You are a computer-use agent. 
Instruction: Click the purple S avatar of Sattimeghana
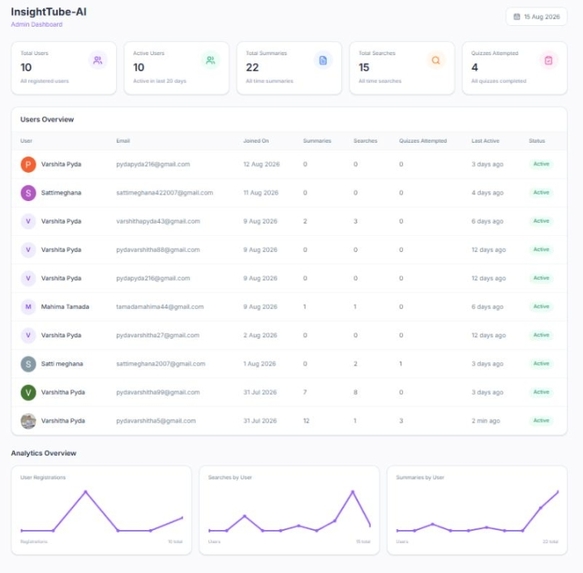(28, 193)
